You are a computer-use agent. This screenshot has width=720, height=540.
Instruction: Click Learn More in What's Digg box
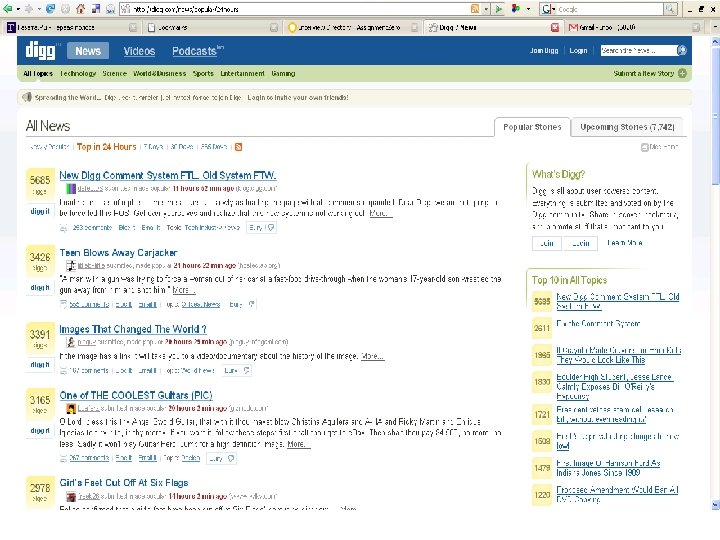624,243
